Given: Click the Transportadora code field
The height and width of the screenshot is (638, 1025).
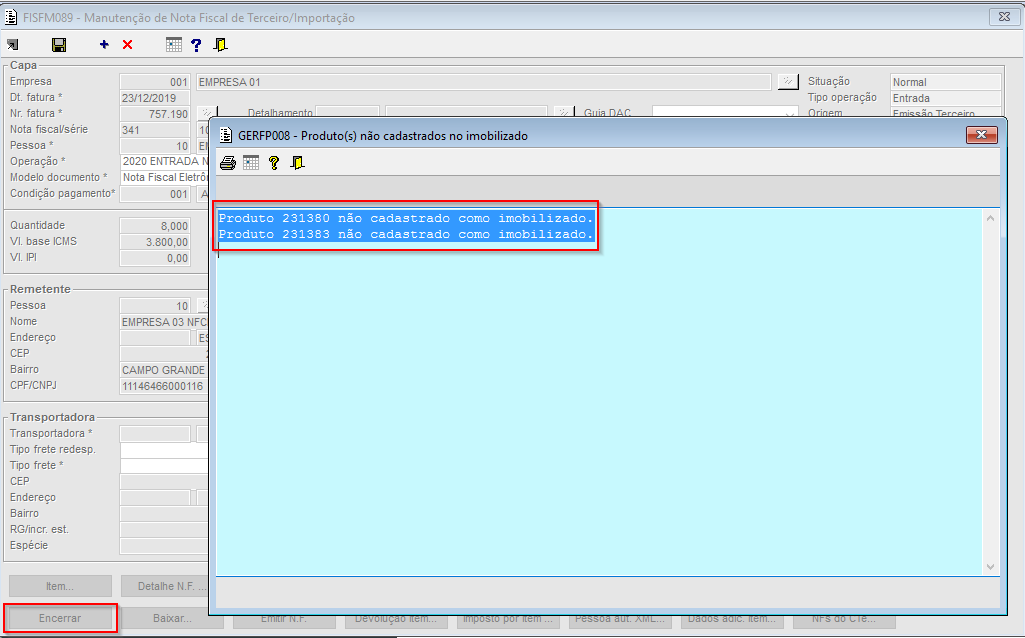Looking at the screenshot, I should (155, 434).
